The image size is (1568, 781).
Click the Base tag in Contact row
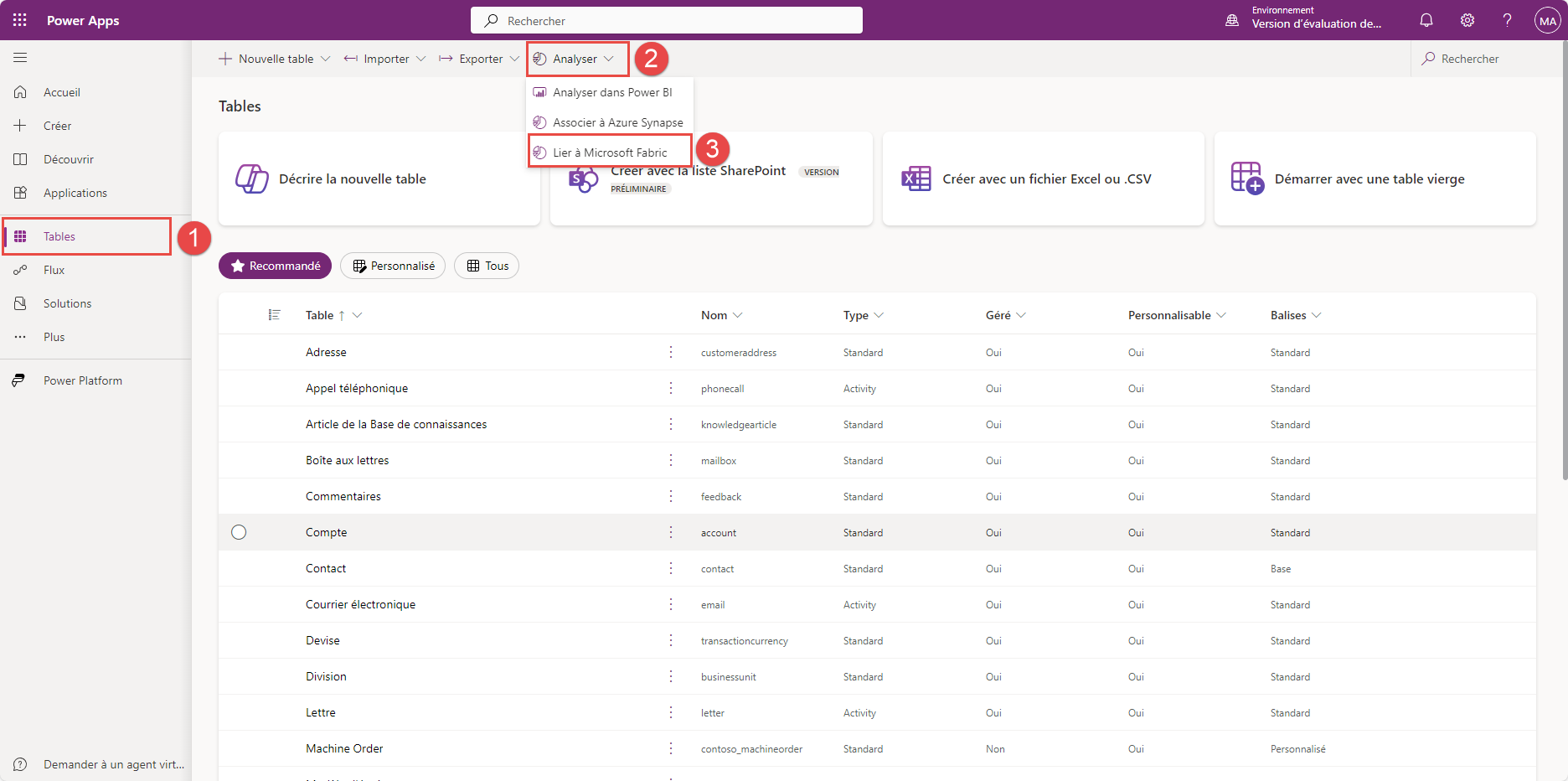pyautogui.click(x=1281, y=569)
